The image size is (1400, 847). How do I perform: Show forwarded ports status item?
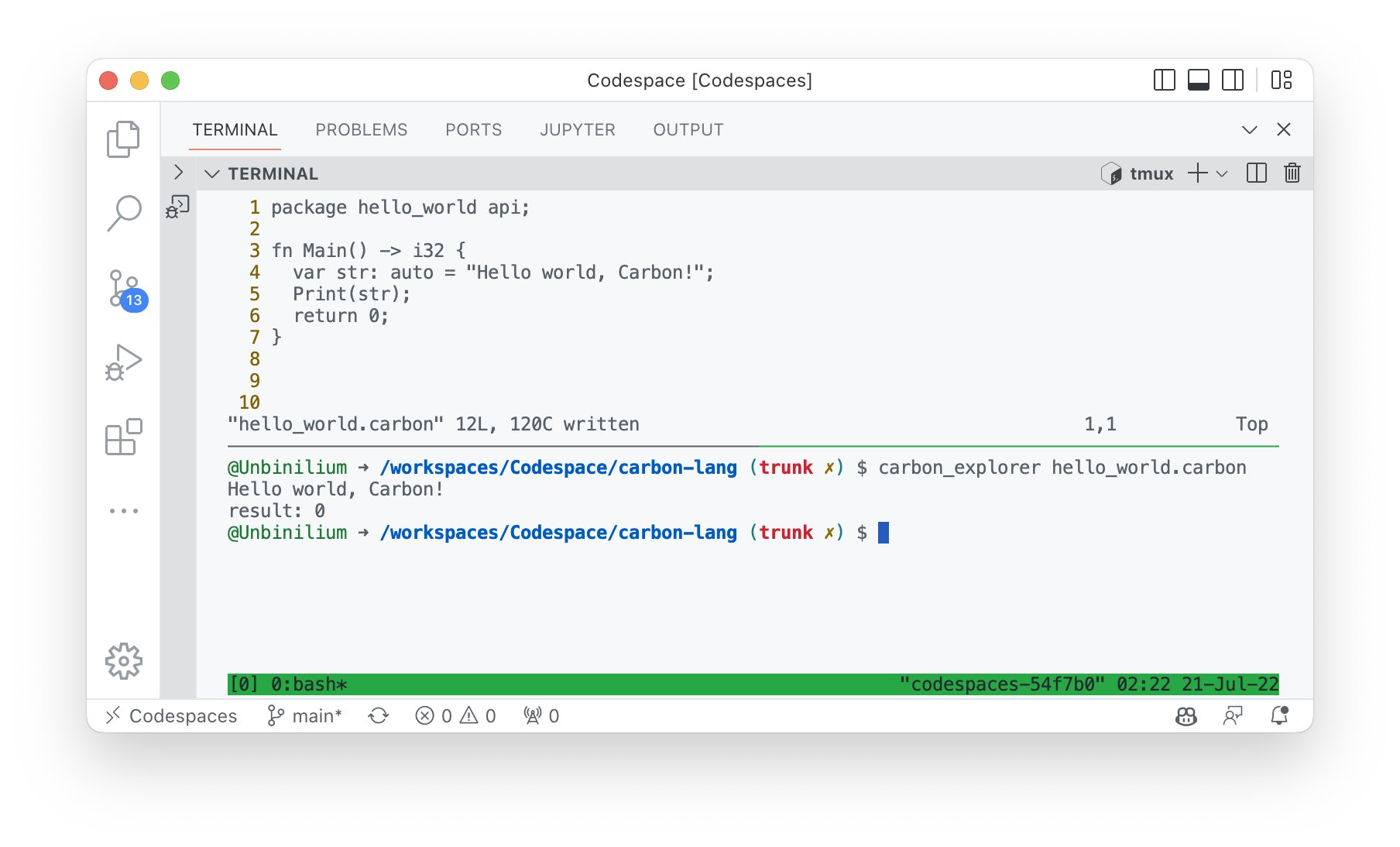pyautogui.click(x=541, y=716)
